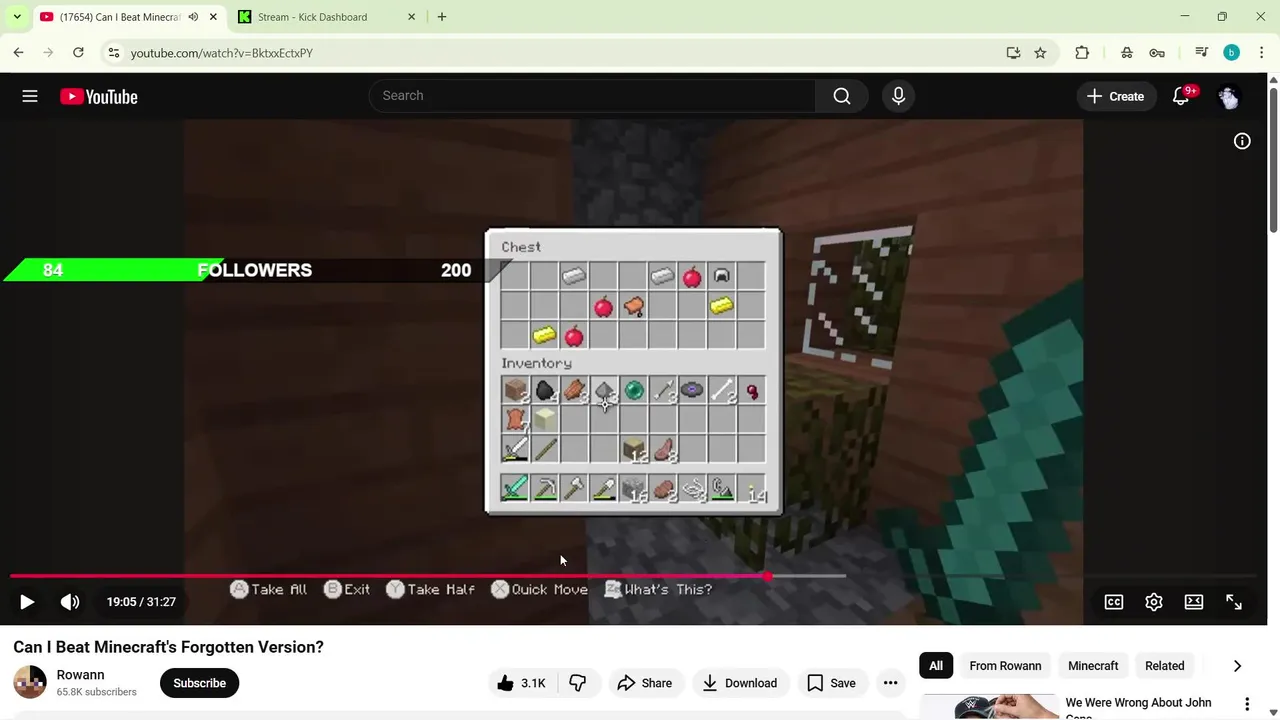
Task: Open Chrome three-dot menu
Action: (1261, 53)
